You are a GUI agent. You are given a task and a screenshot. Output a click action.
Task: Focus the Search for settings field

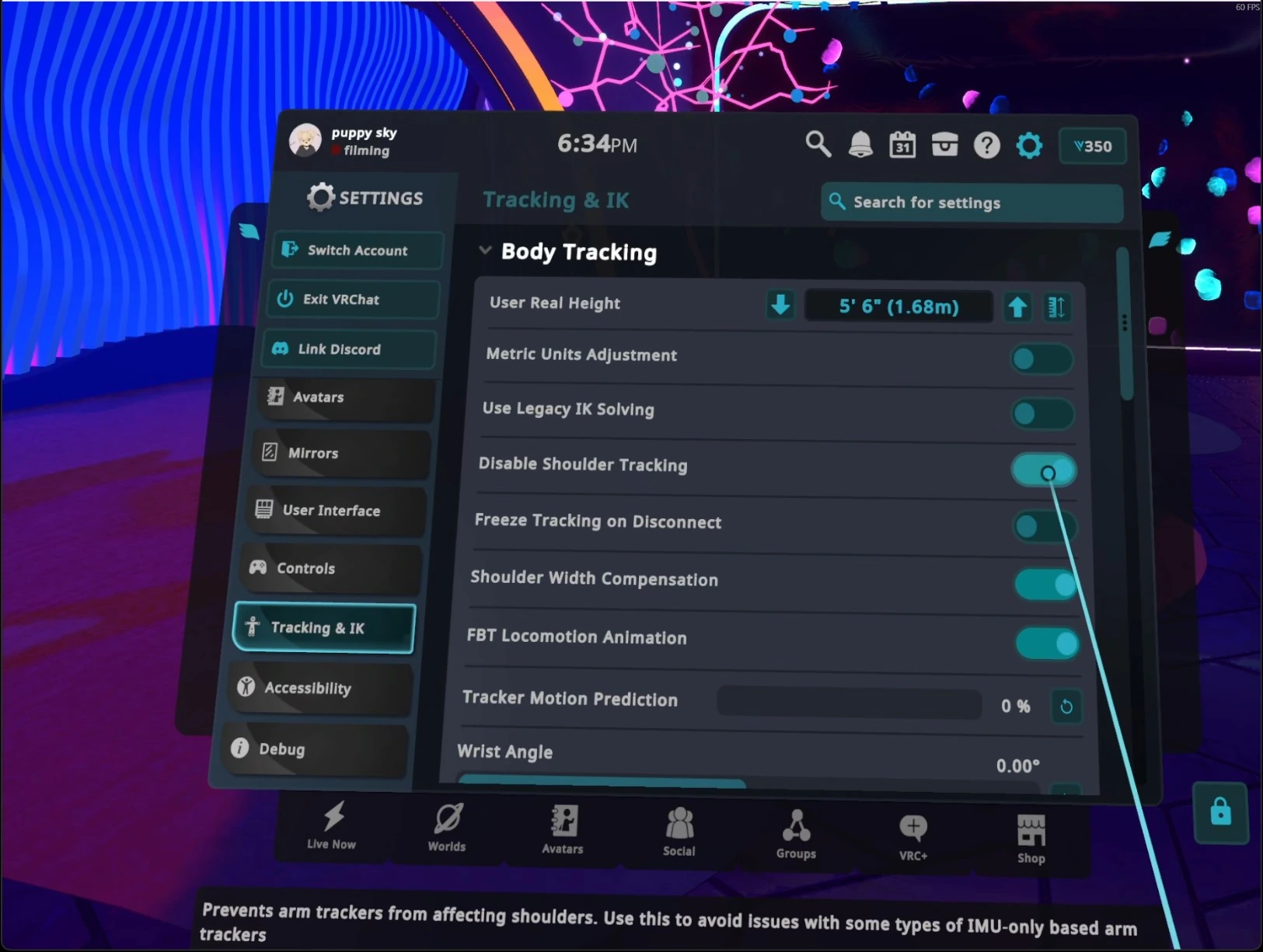coord(972,203)
